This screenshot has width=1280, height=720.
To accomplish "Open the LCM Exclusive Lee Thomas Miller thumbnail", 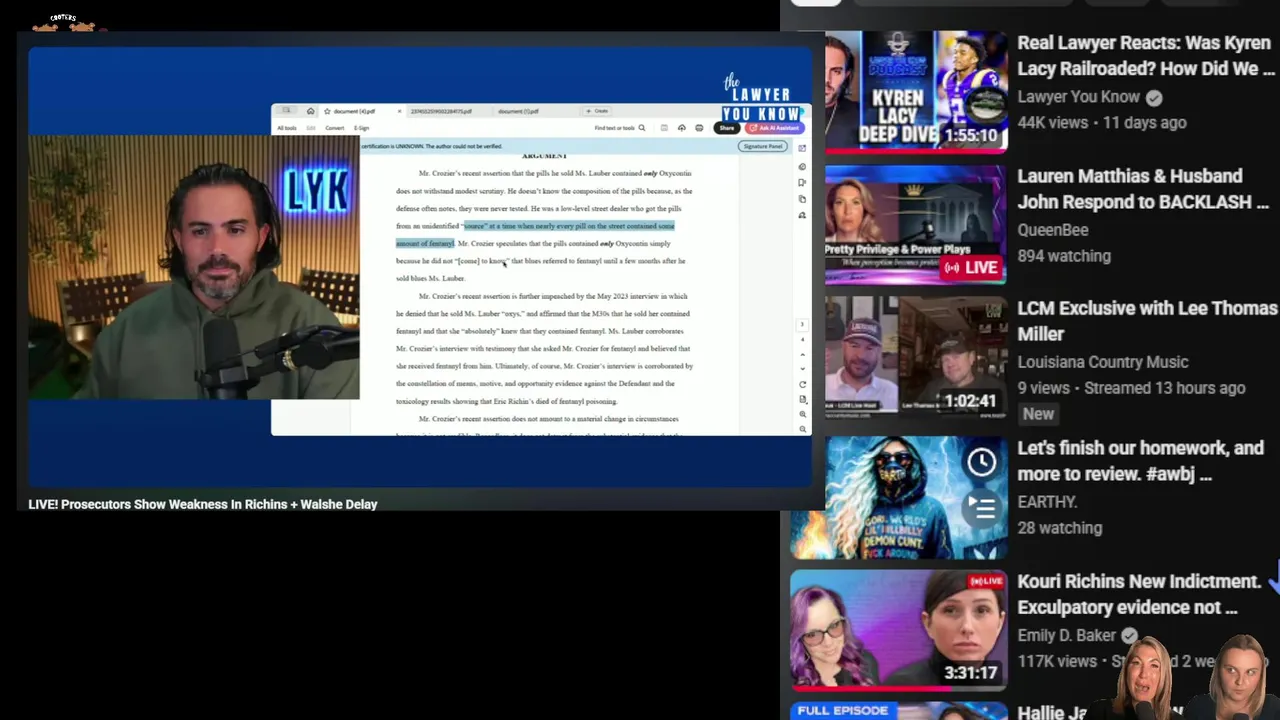I will tap(916, 357).
